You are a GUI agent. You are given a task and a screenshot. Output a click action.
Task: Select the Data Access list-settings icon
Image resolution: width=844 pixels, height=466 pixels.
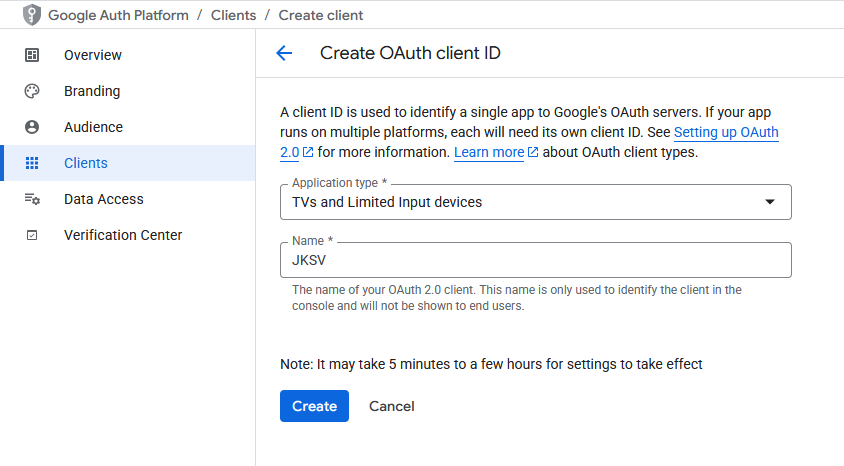(32, 199)
